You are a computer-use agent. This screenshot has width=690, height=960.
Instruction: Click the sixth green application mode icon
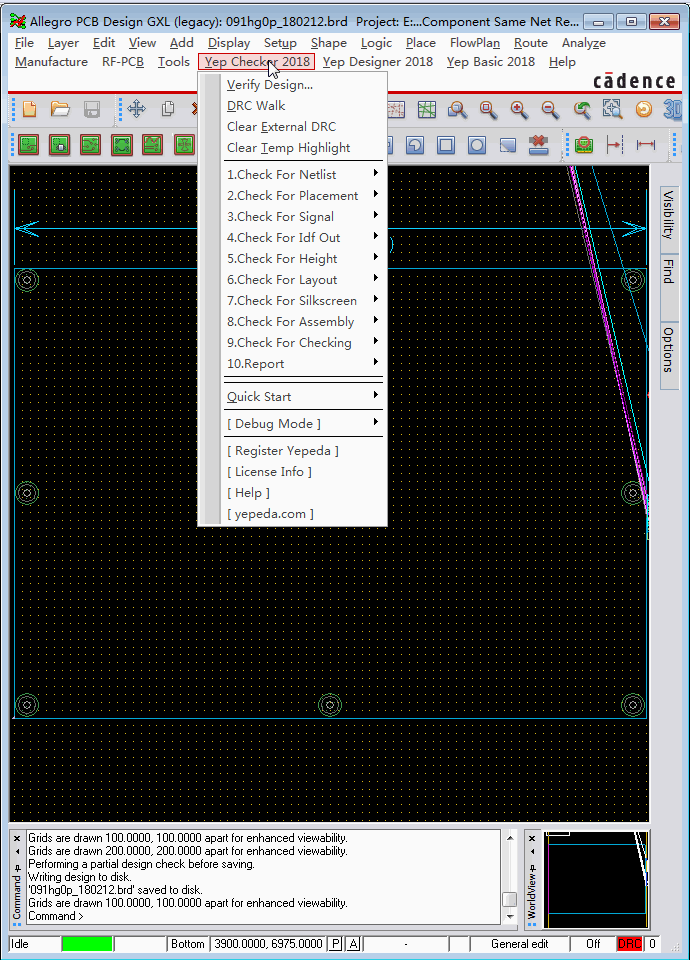tap(184, 145)
